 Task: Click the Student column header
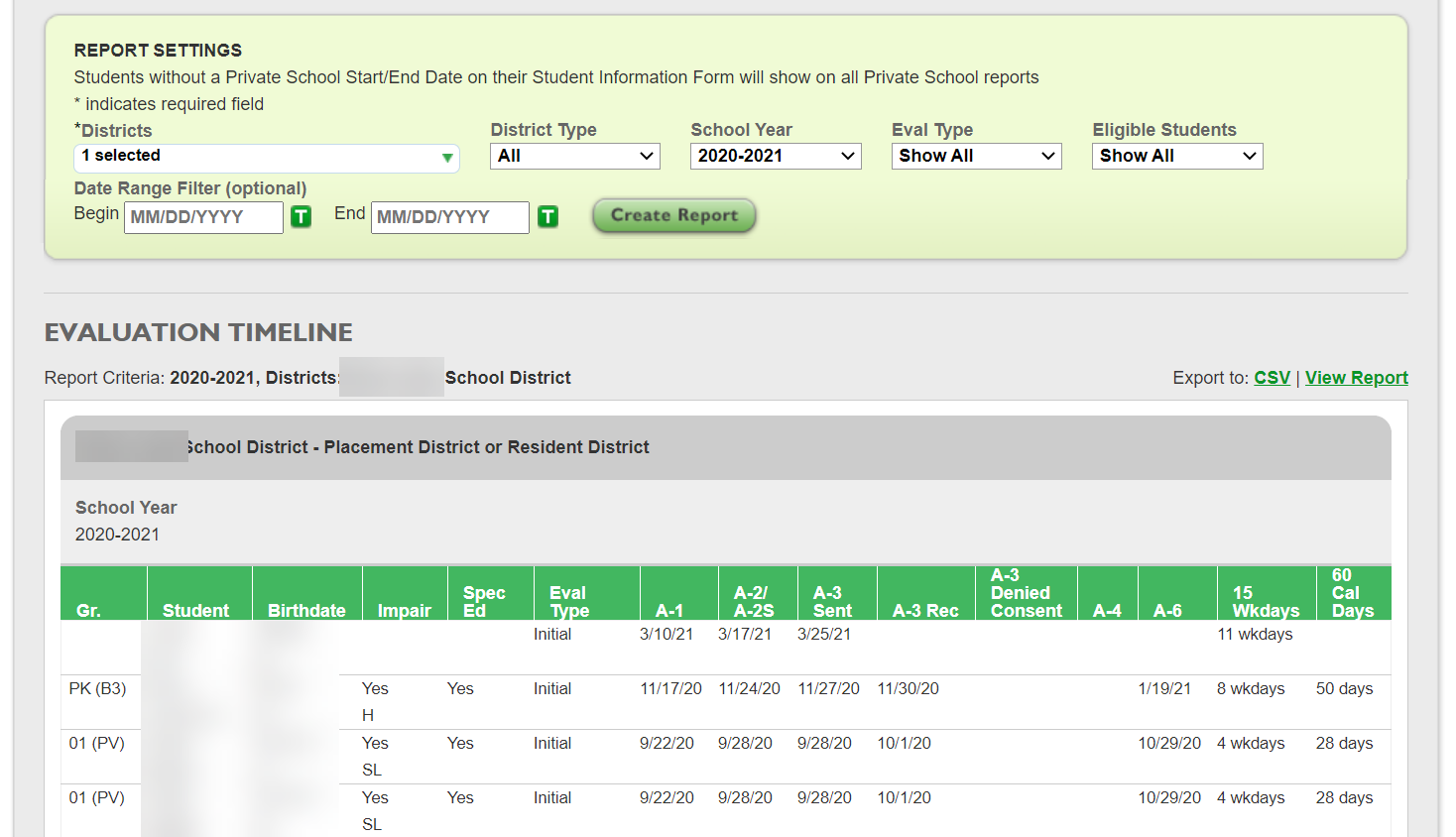point(199,593)
